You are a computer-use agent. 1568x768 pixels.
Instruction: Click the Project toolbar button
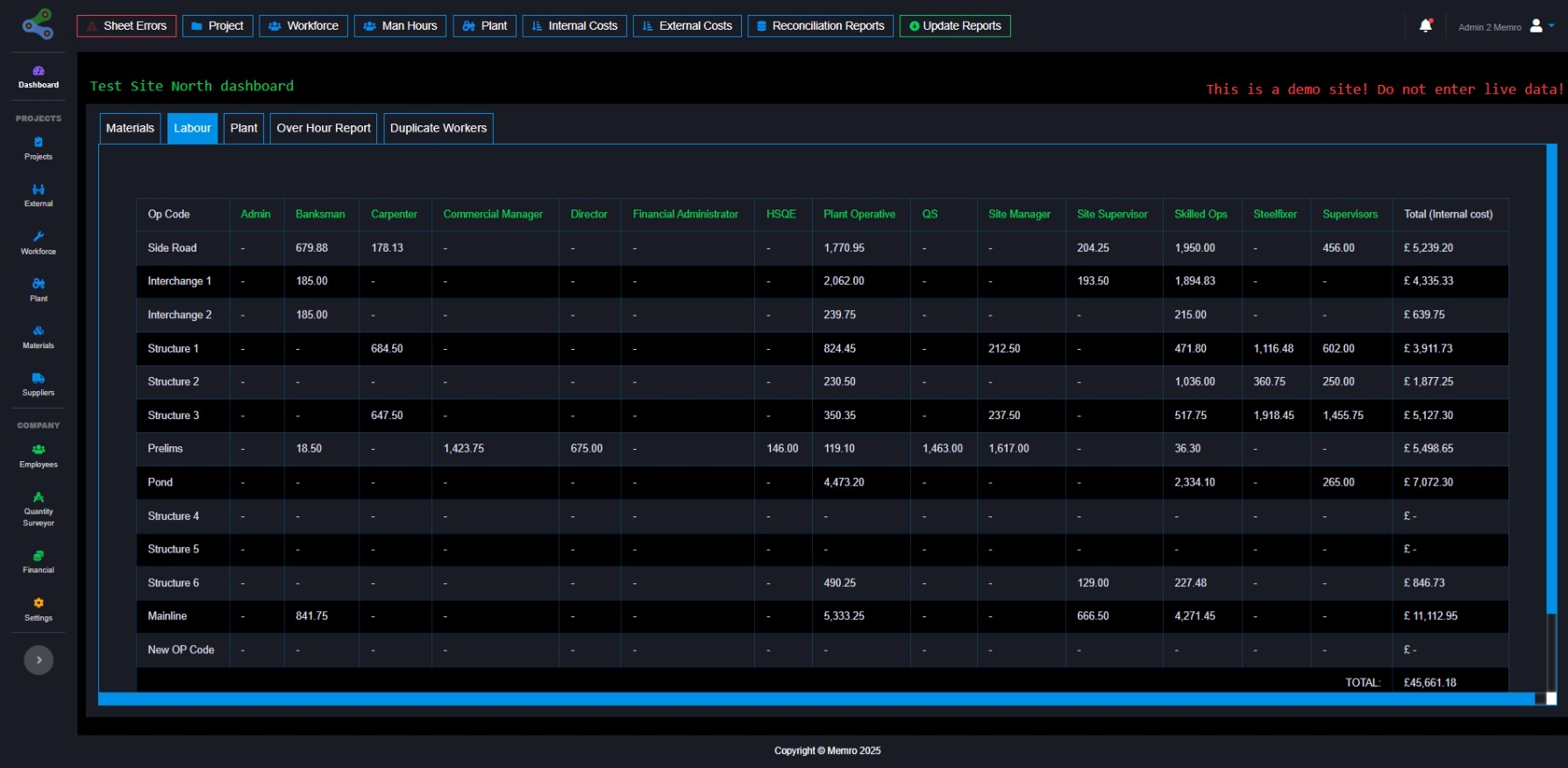click(217, 26)
